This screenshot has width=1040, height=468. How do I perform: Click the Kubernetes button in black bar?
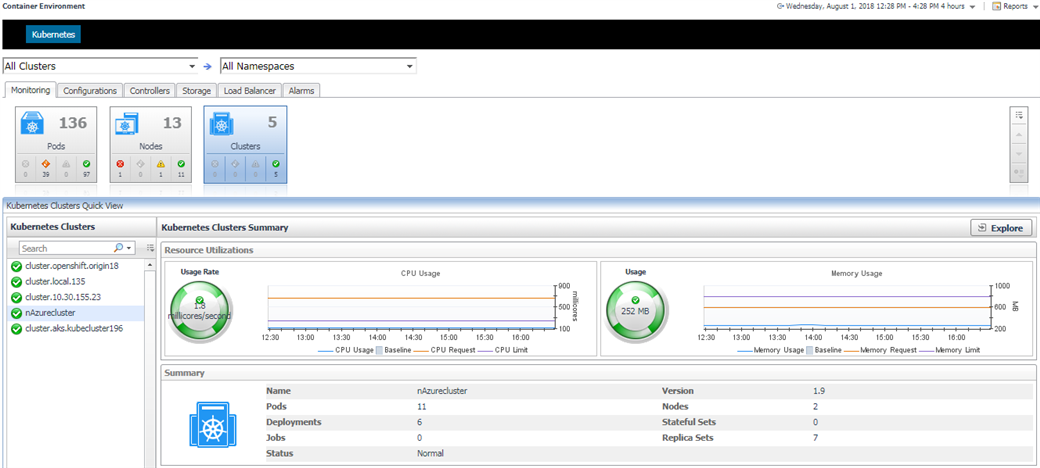pos(54,34)
